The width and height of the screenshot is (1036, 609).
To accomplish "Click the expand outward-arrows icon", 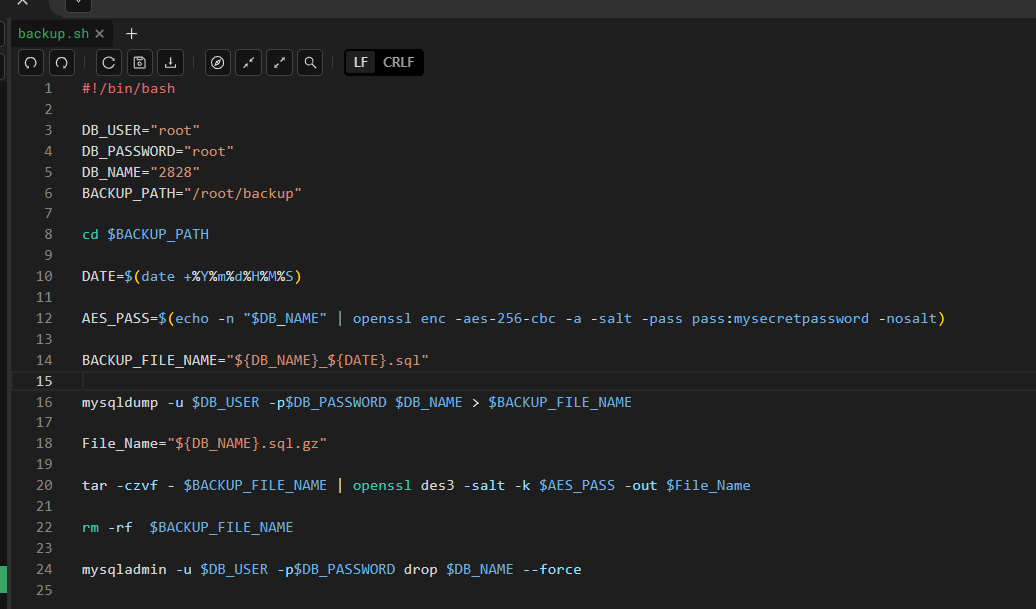I will point(279,63).
